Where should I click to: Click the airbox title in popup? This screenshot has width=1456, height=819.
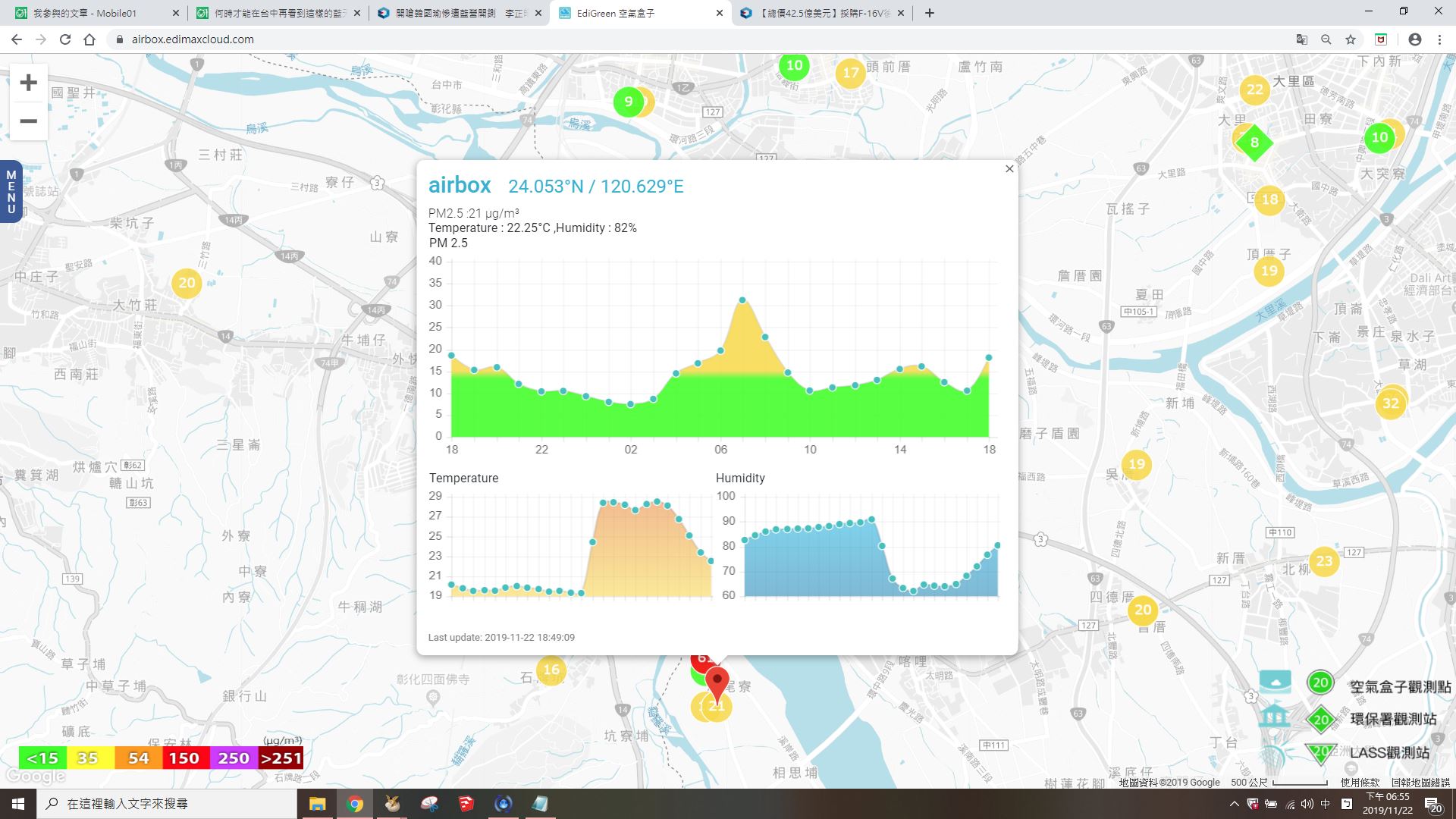coord(460,185)
